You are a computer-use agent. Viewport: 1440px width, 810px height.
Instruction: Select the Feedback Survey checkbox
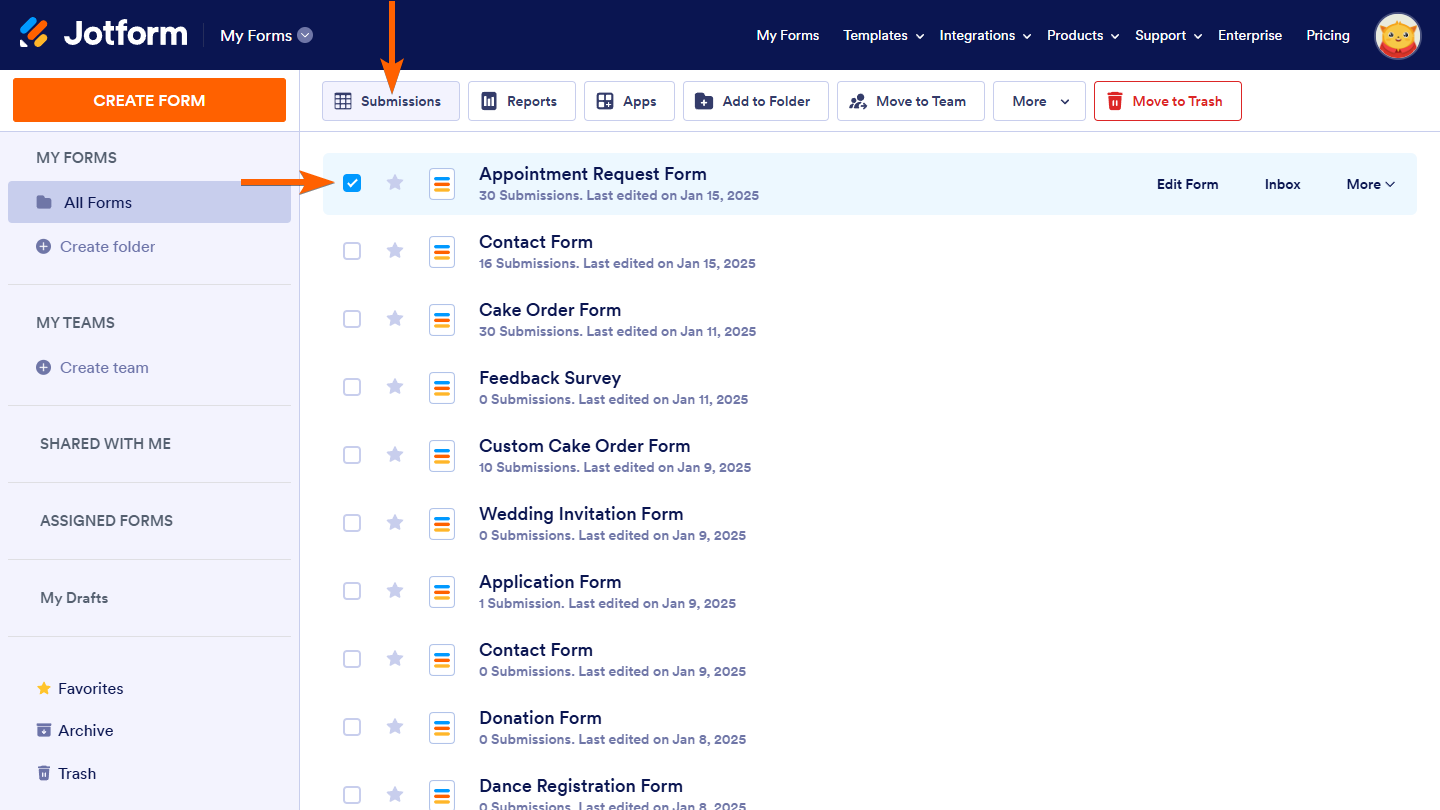pos(352,387)
